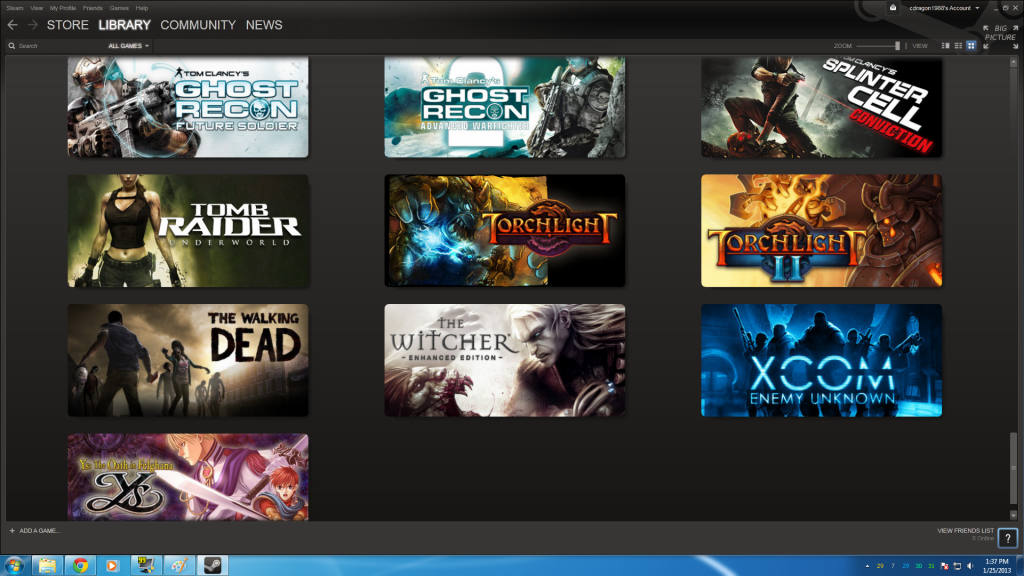Screen dimensions: 1024x576
Task: Click the plus icon beside Add a Game
Action: tap(12, 531)
